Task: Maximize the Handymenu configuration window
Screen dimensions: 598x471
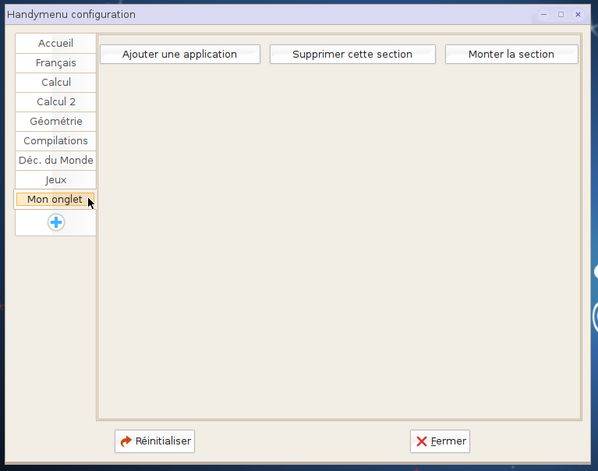Action: 561,14
